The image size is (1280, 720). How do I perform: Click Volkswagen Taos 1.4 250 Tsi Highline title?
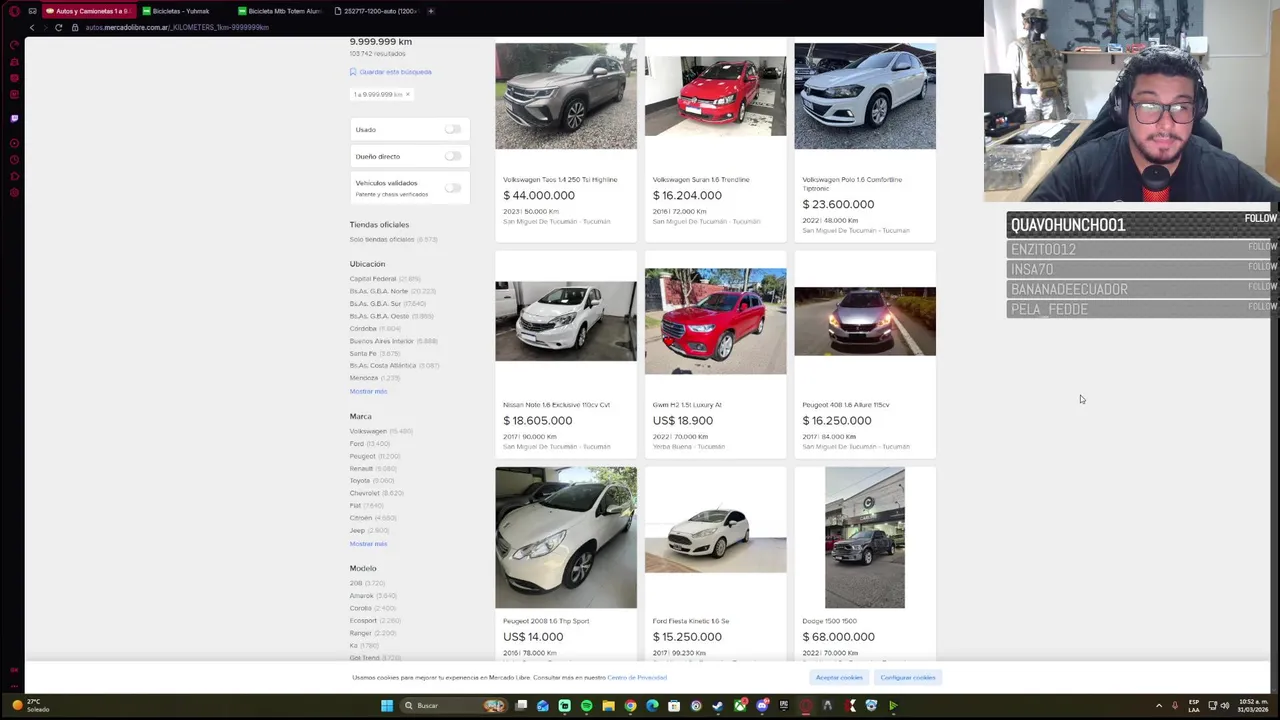(x=560, y=180)
